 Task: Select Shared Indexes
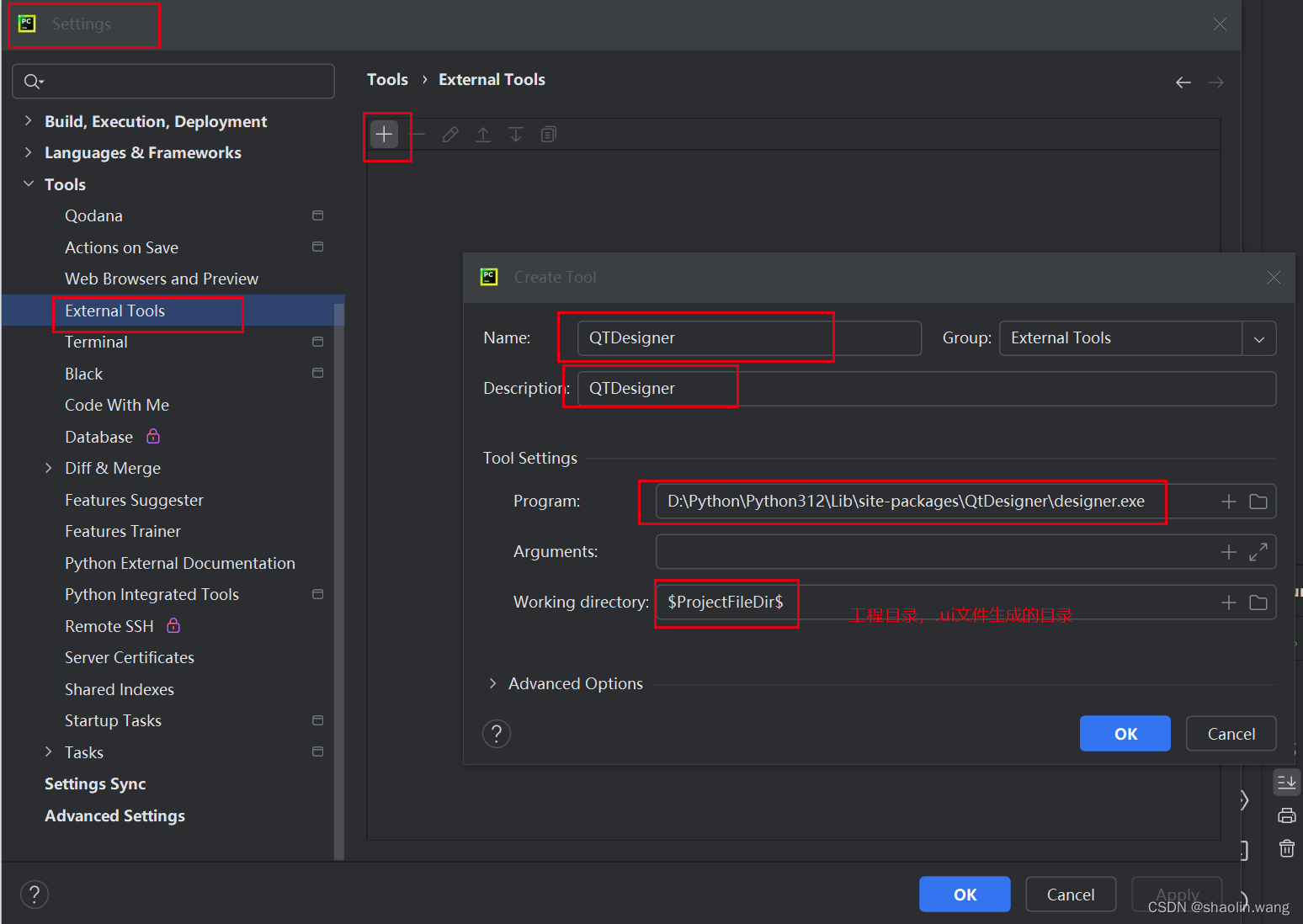point(120,689)
